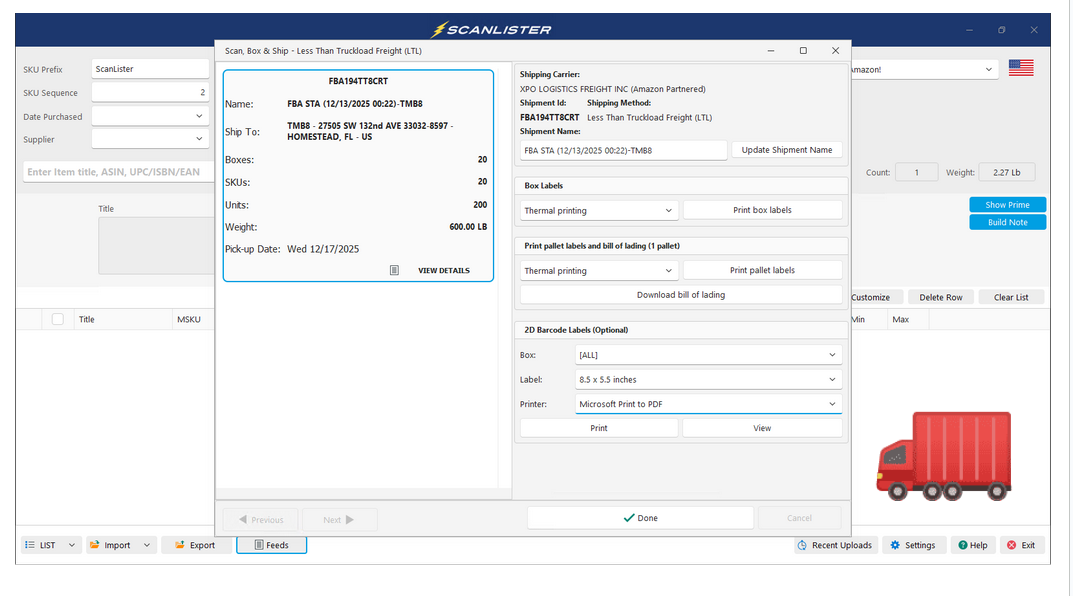Open the Feeds window
Viewport: 1073px width, 596px height.
tap(271, 545)
